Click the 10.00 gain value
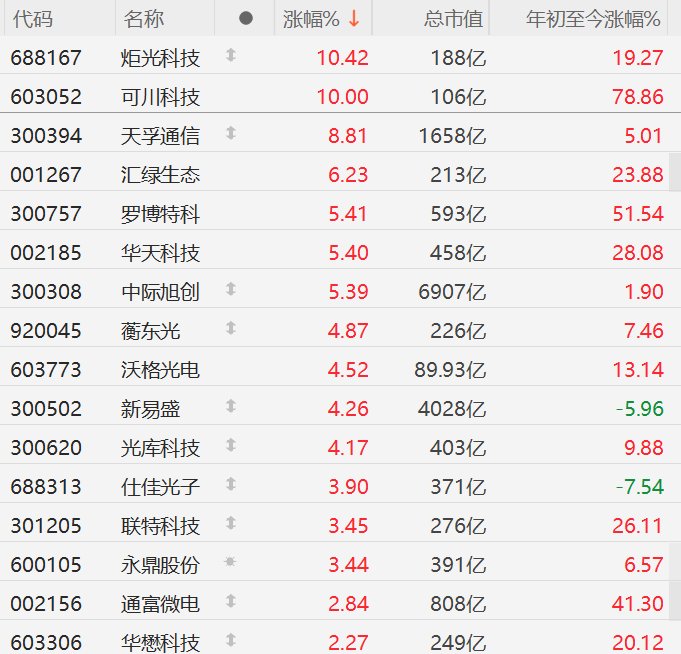This screenshot has height=654, width=681. click(x=342, y=97)
